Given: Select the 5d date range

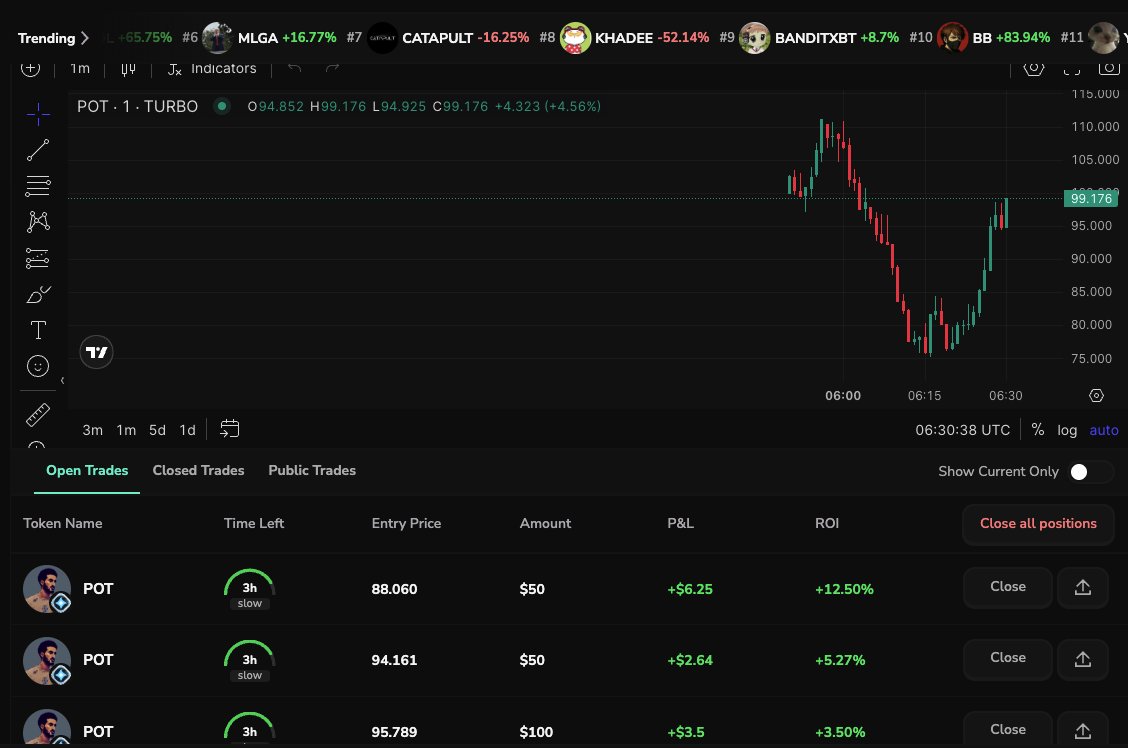Looking at the screenshot, I should (x=157, y=430).
